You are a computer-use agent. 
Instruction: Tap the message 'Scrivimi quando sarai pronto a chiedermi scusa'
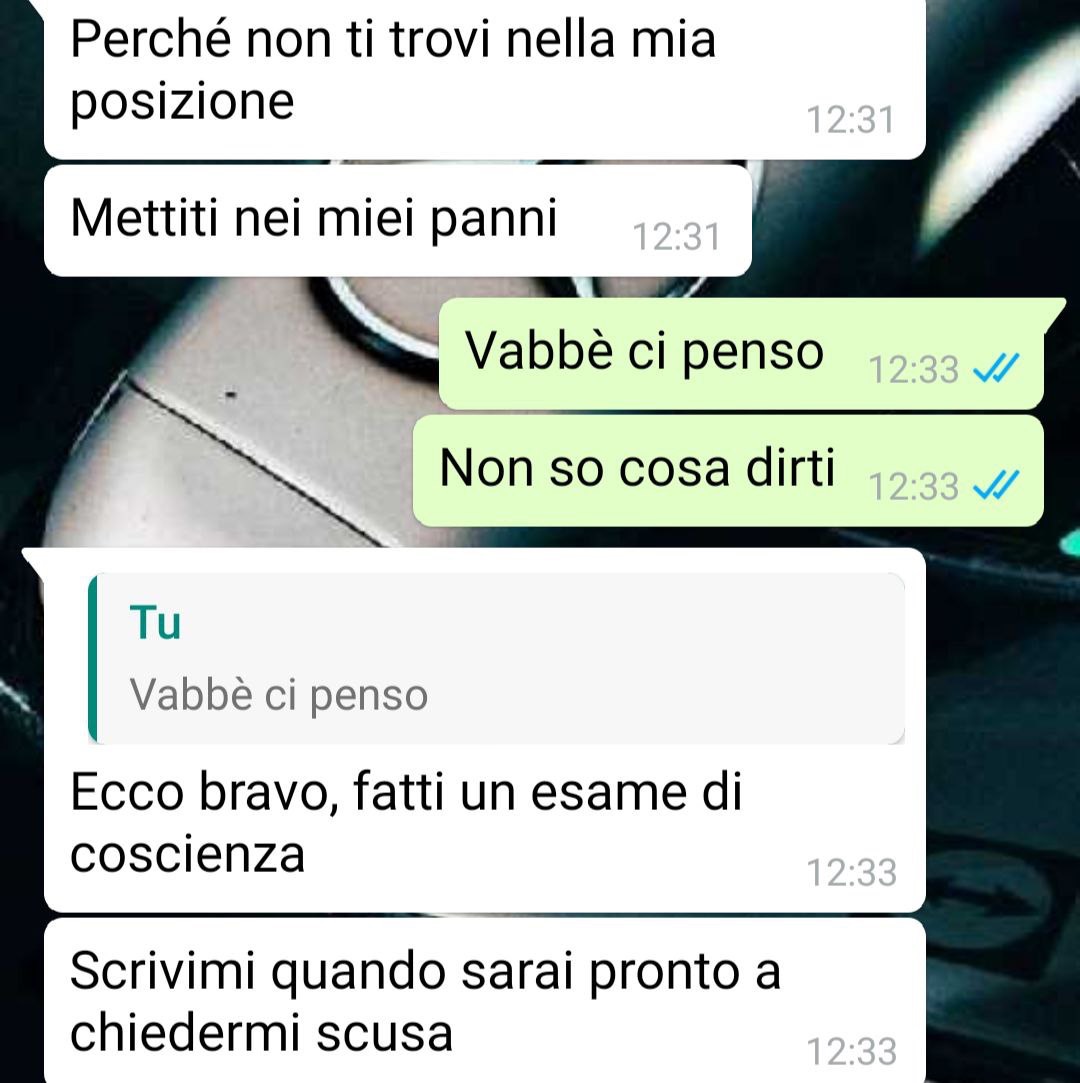pos(485,1001)
